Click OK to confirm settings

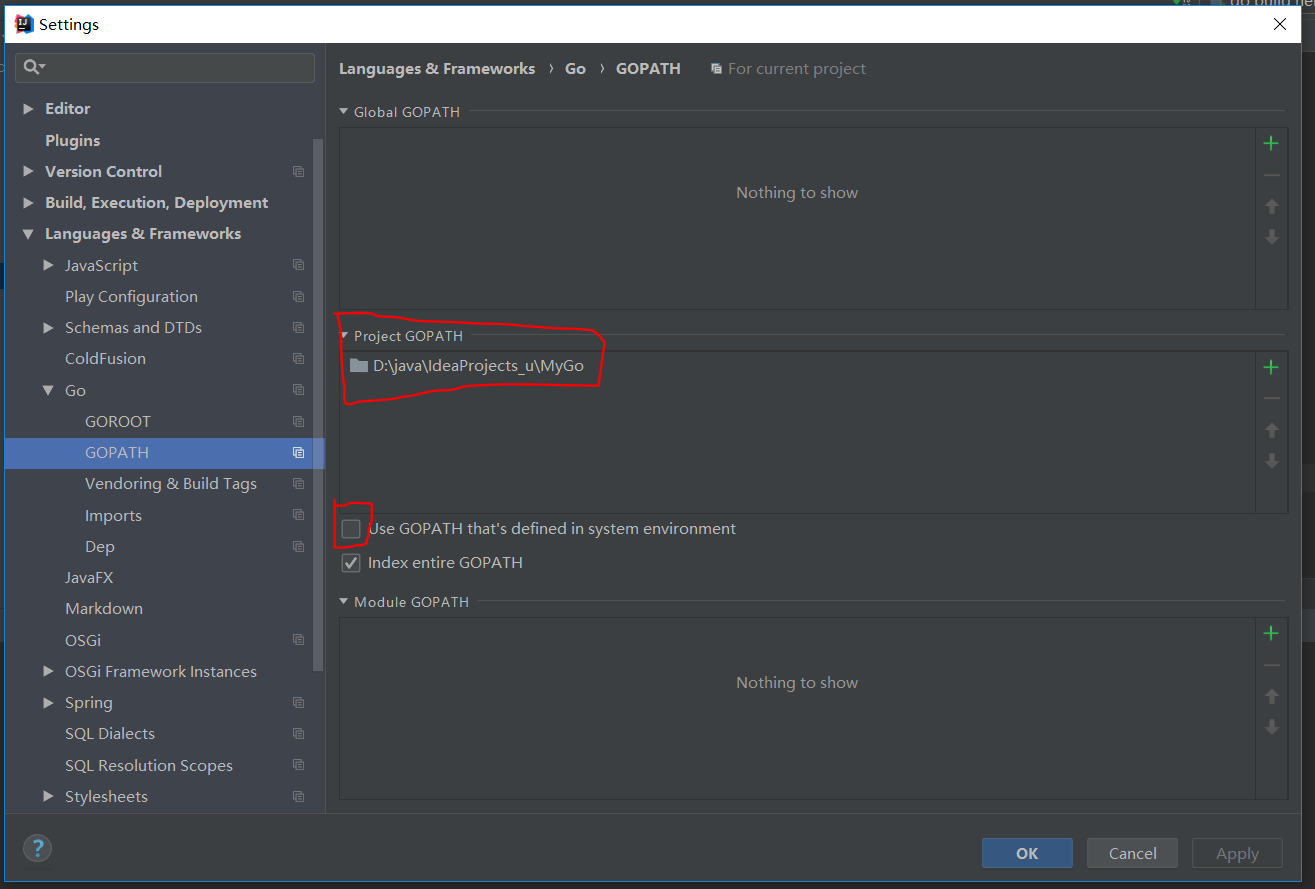1027,853
